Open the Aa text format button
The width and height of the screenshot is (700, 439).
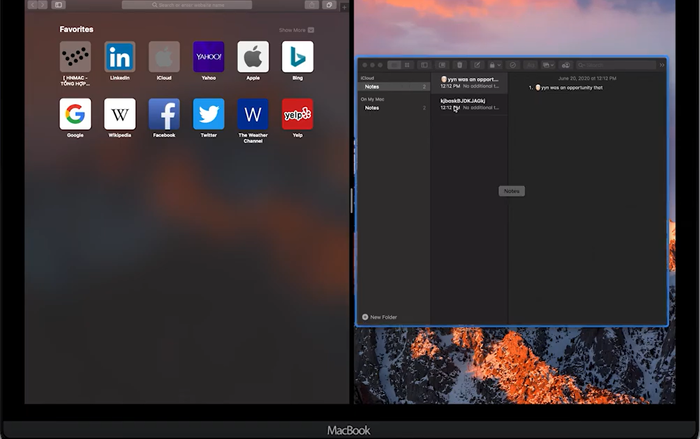click(x=530, y=65)
